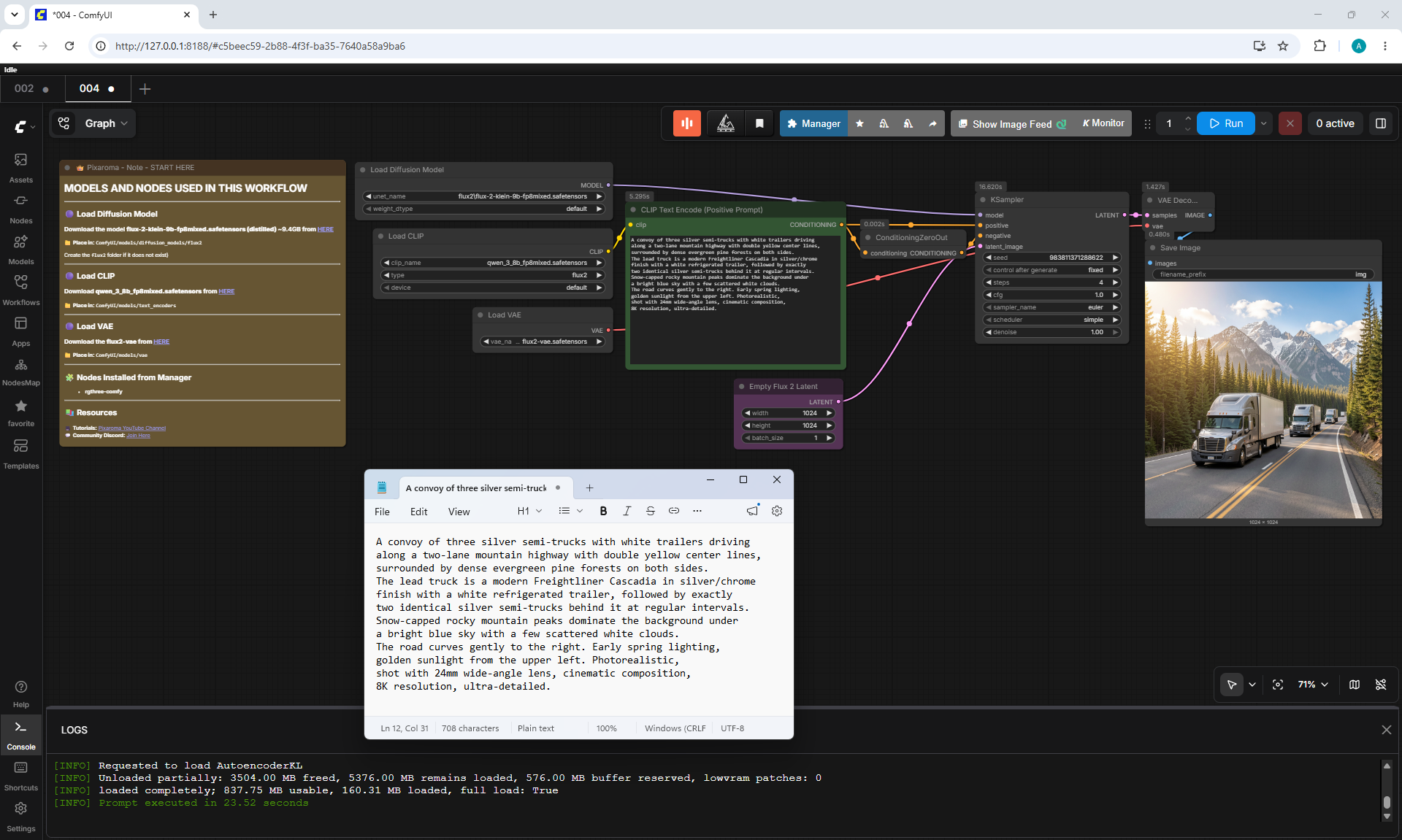Collapse the Load CLIP node
The image size is (1402, 840).
pos(380,236)
